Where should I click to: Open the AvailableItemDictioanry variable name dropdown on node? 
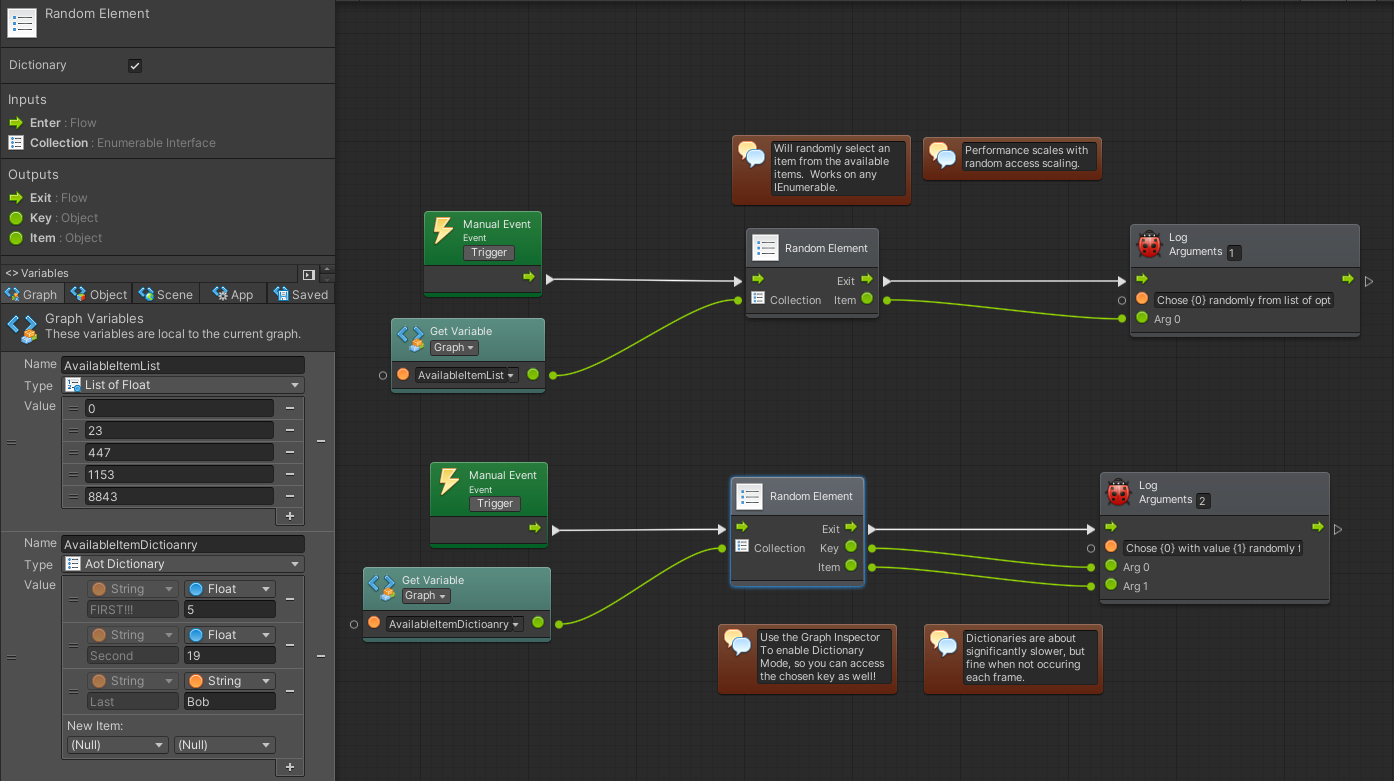(455, 624)
